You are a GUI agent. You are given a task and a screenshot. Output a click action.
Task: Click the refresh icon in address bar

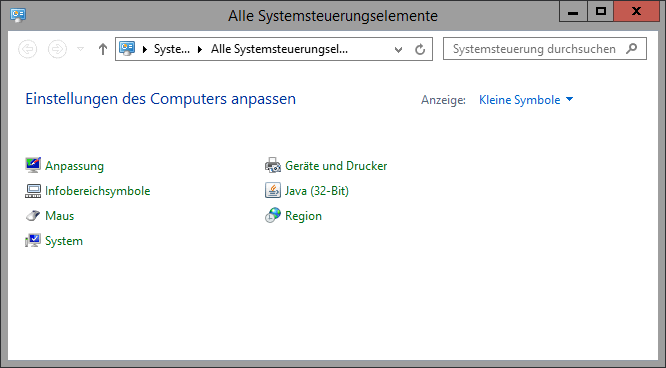(x=420, y=49)
